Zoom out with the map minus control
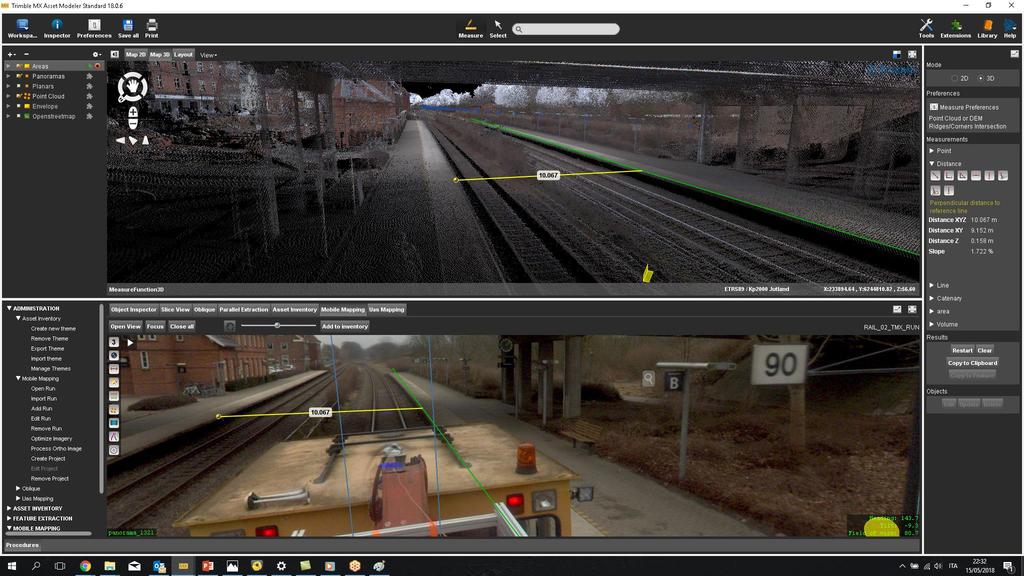The image size is (1024, 576). click(x=133, y=123)
